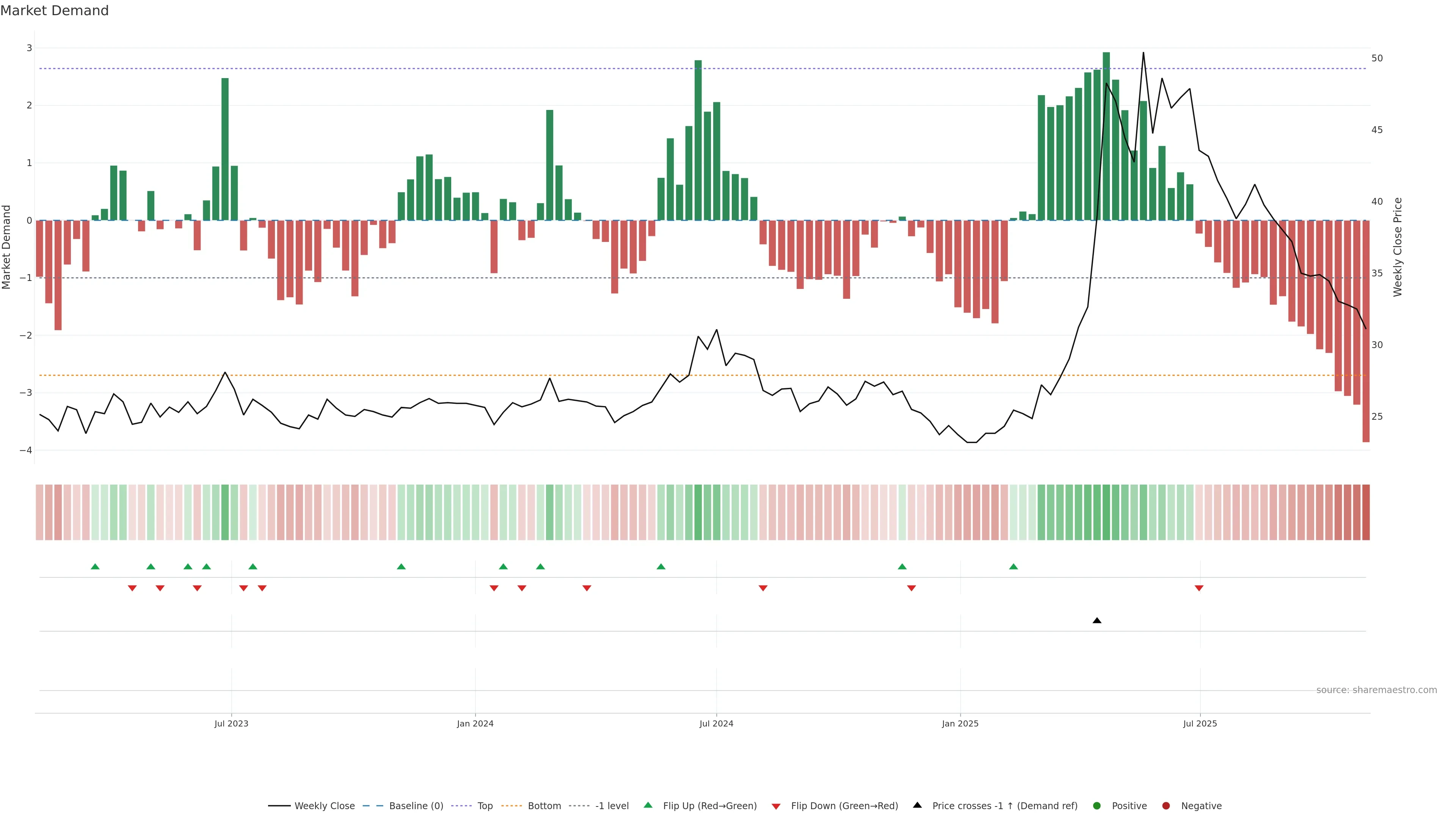The width and height of the screenshot is (1456, 819).
Task: Click the green Flip Up legend triangle
Action: point(648,805)
